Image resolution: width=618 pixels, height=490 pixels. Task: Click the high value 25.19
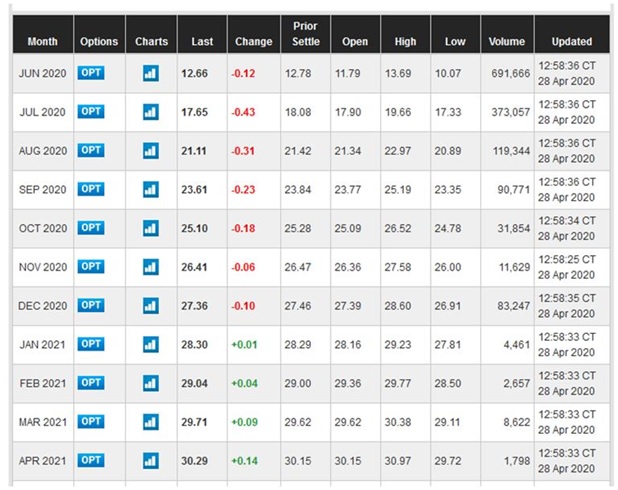(x=398, y=190)
